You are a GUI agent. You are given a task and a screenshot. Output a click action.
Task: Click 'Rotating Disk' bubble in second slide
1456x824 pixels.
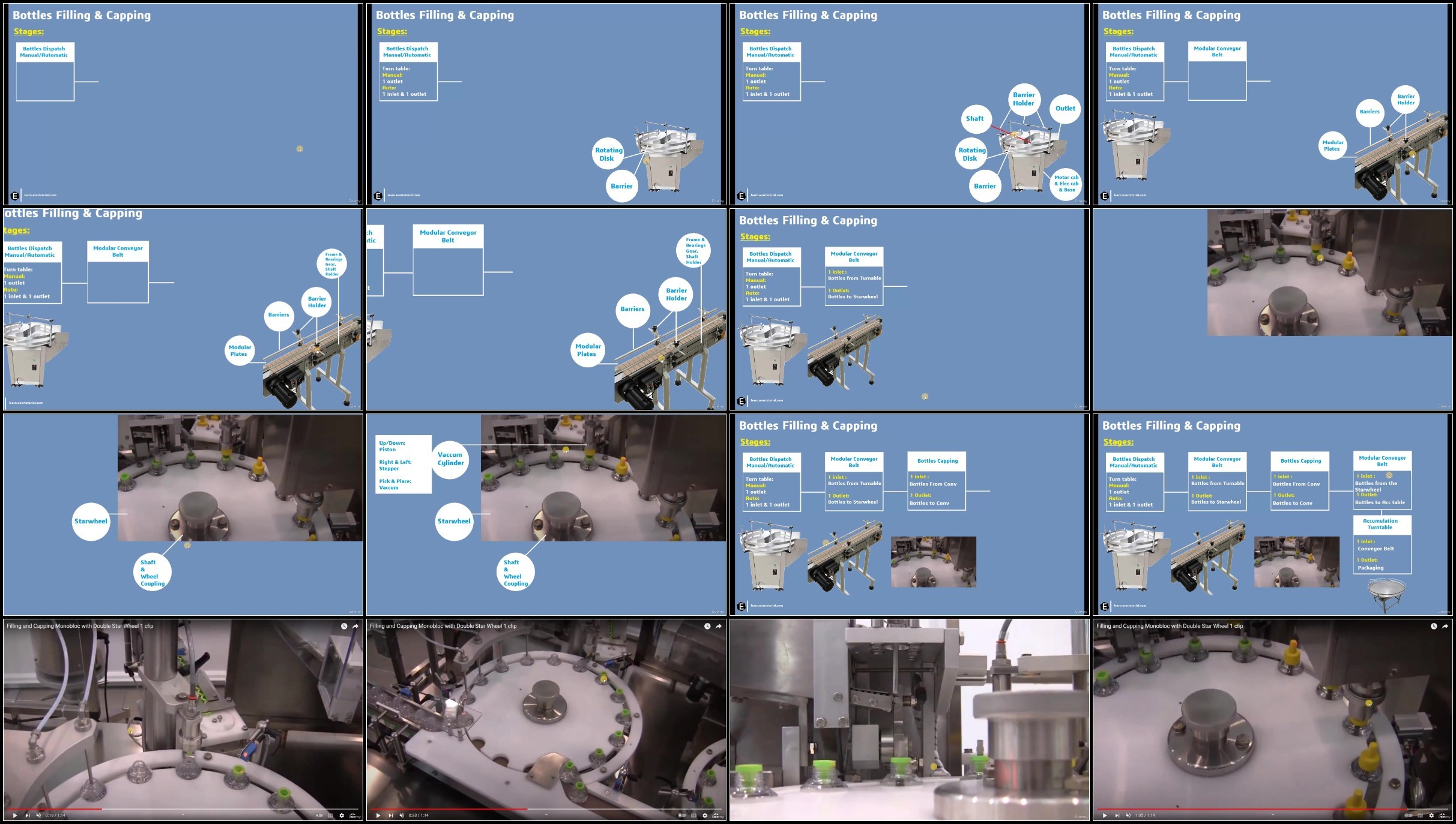[x=607, y=154]
